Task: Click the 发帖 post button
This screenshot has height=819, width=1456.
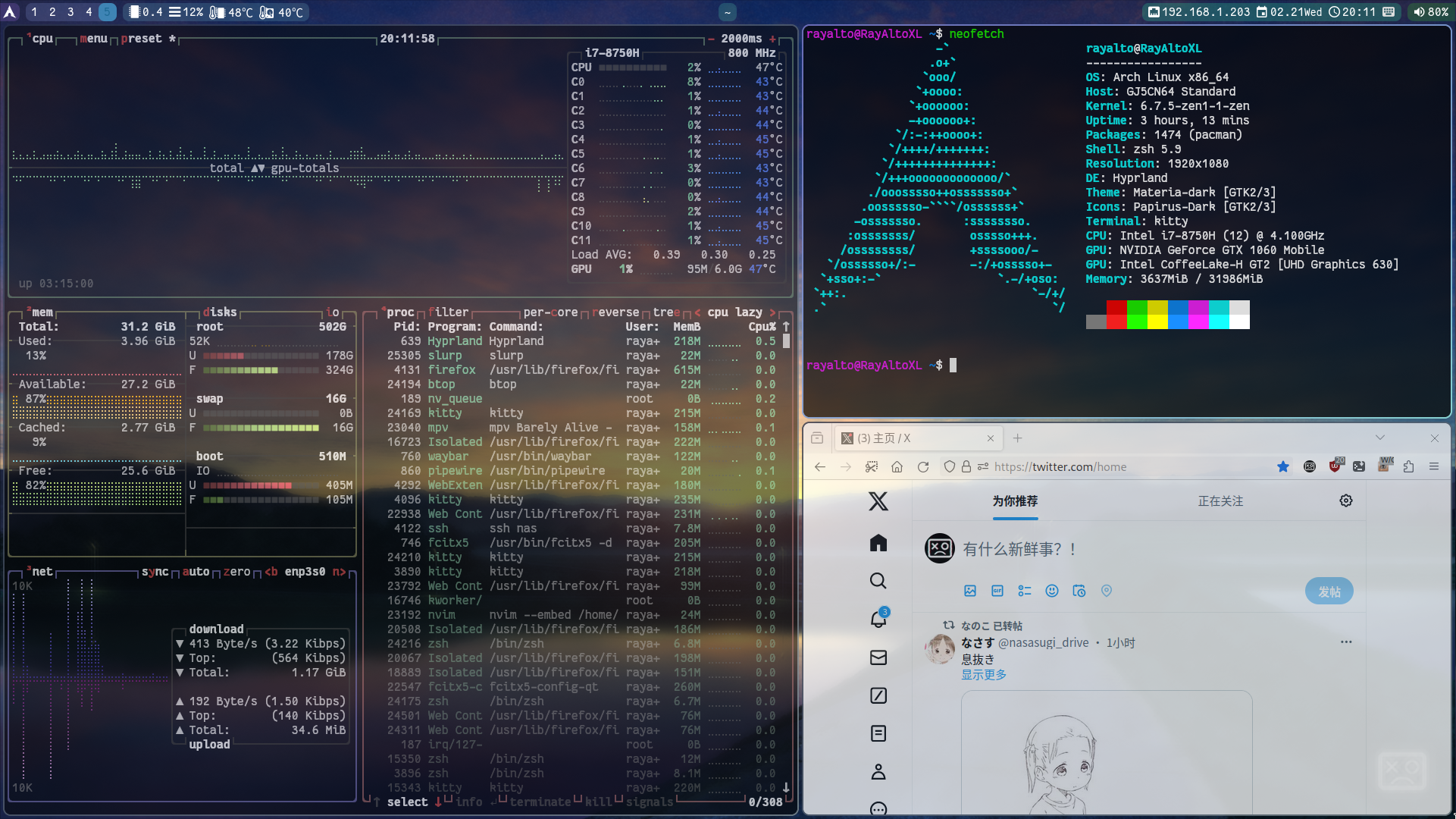Action: [1329, 591]
